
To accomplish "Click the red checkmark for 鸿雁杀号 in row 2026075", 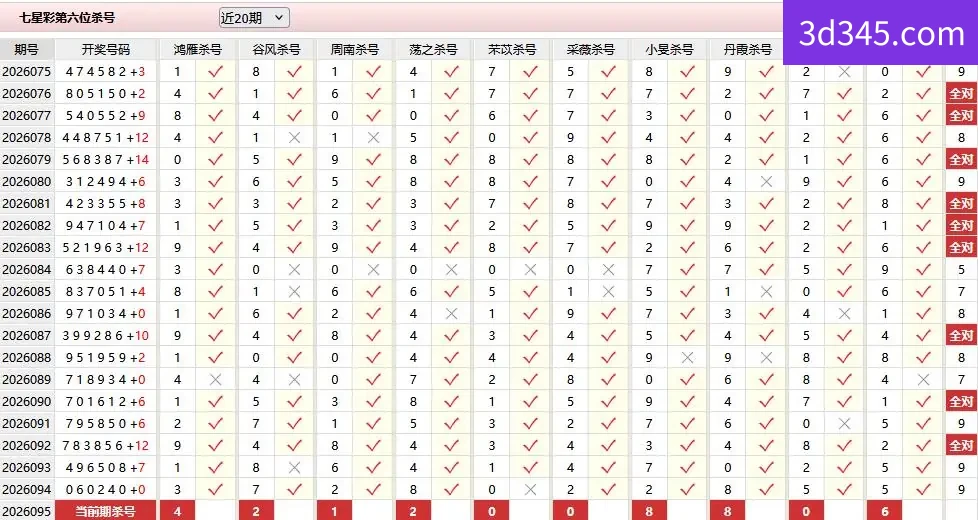I will click(x=215, y=72).
